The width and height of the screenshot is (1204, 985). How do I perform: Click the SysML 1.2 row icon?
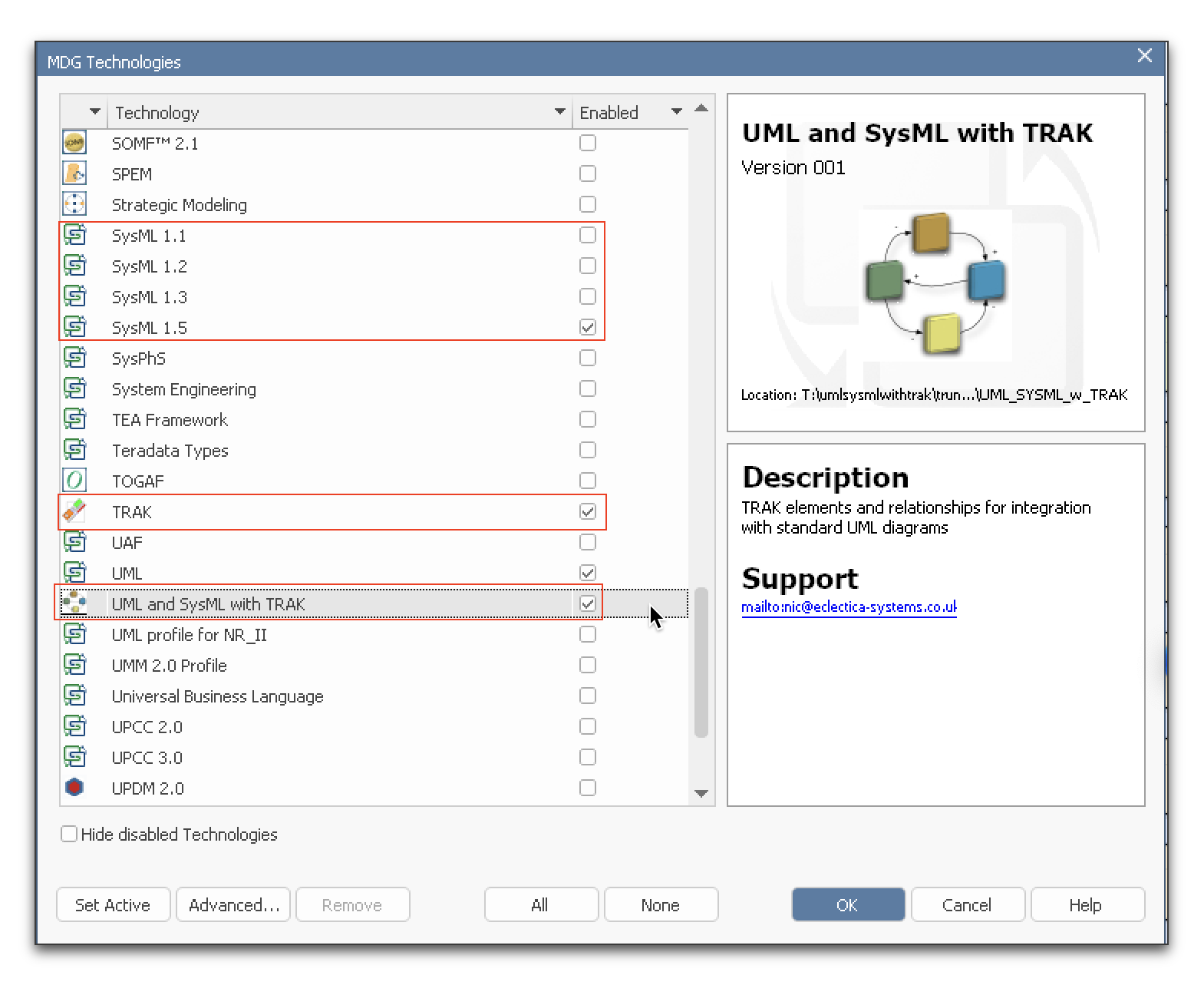click(x=74, y=266)
